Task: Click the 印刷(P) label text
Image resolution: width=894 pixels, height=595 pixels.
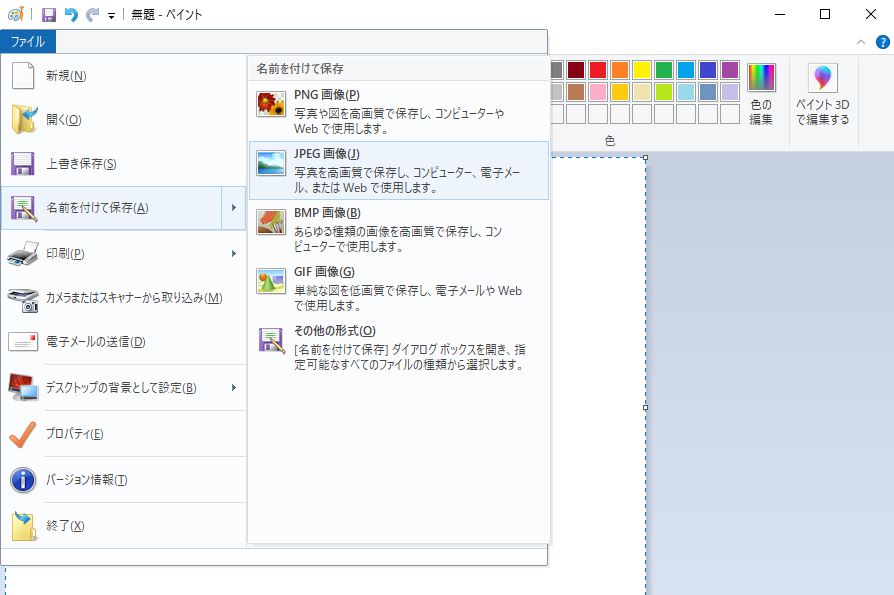Action: (65, 254)
